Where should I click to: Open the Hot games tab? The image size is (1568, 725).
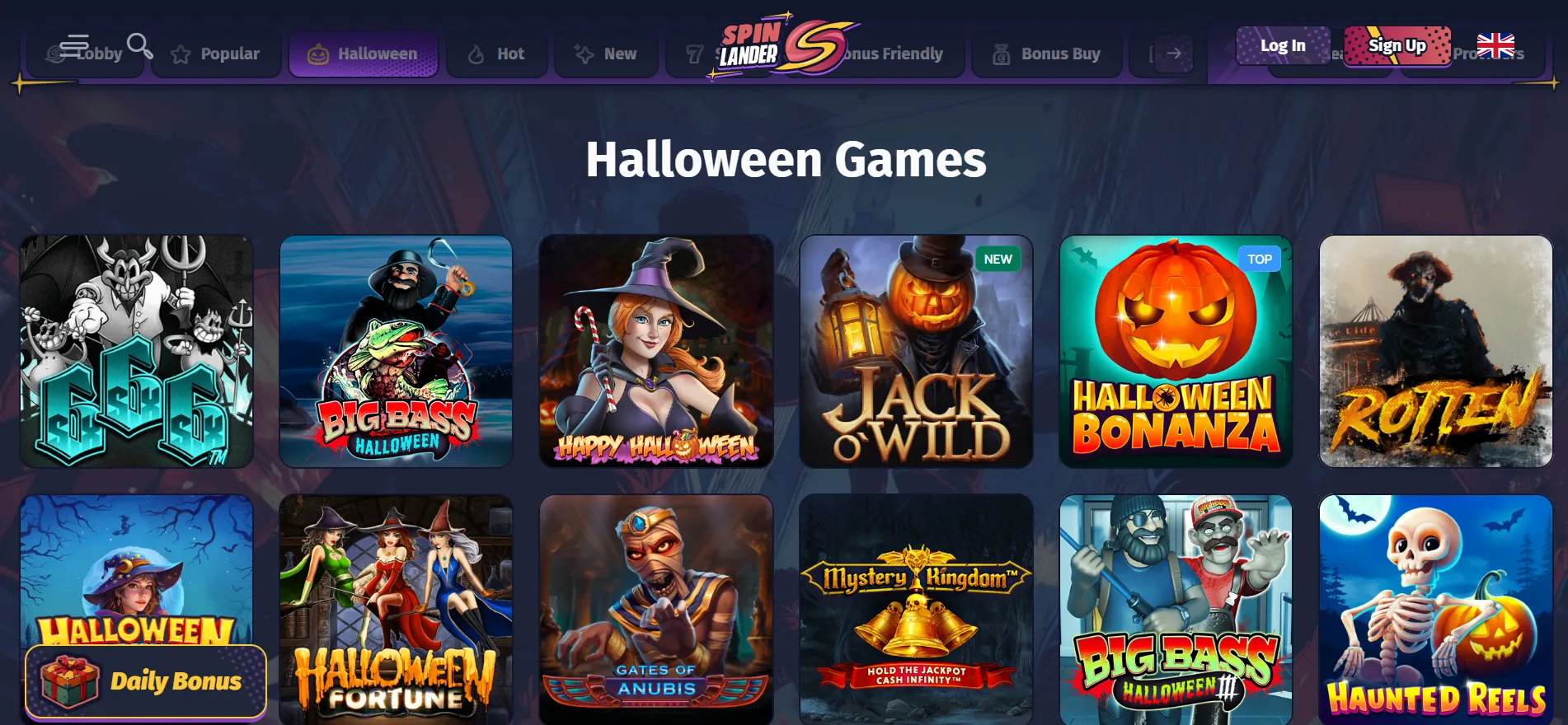click(x=497, y=54)
